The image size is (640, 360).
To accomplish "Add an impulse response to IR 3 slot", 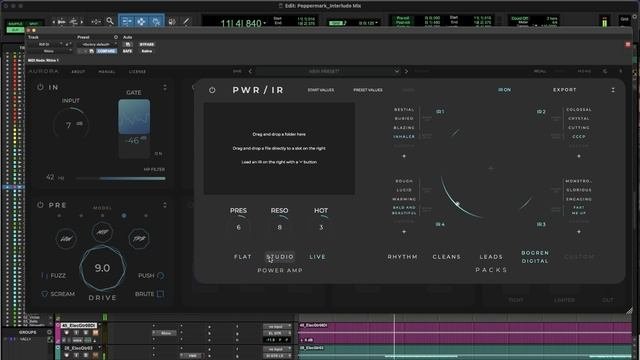I will pos(579,231).
